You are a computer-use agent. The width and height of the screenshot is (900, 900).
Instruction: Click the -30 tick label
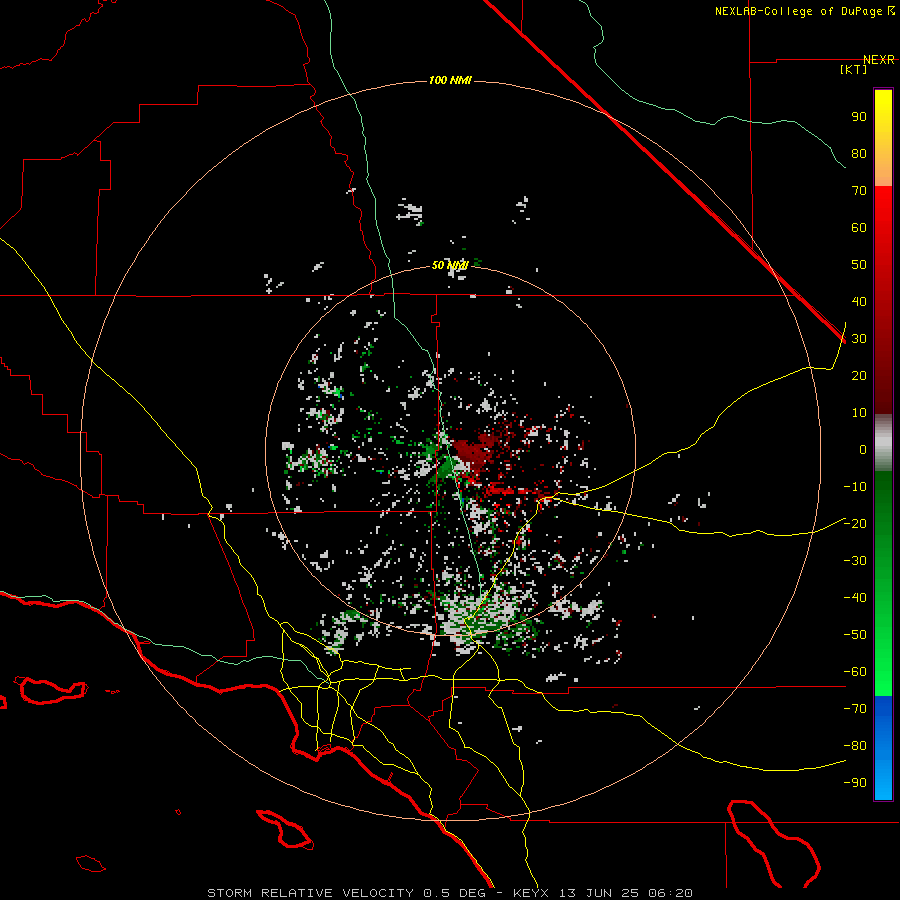pyautogui.click(x=855, y=561)
